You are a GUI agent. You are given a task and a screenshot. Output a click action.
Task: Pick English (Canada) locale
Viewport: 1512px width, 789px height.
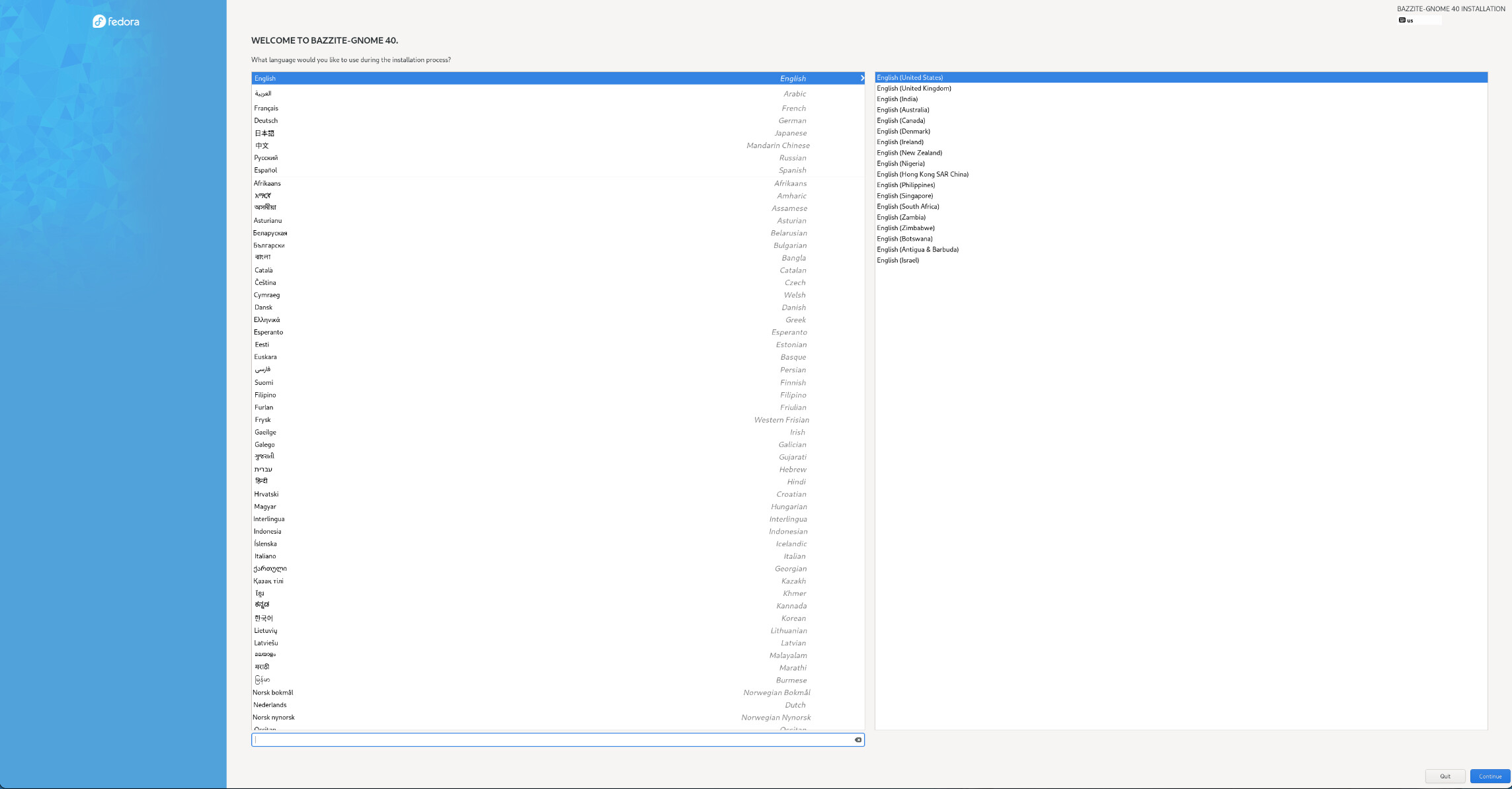point(1181,120)
